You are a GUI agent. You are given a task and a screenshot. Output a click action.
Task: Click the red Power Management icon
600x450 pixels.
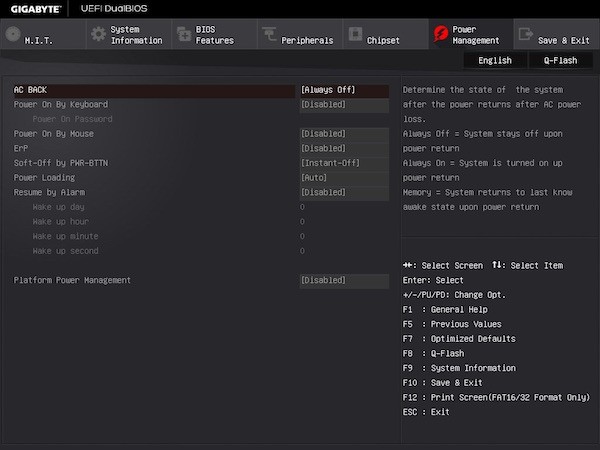440,35
